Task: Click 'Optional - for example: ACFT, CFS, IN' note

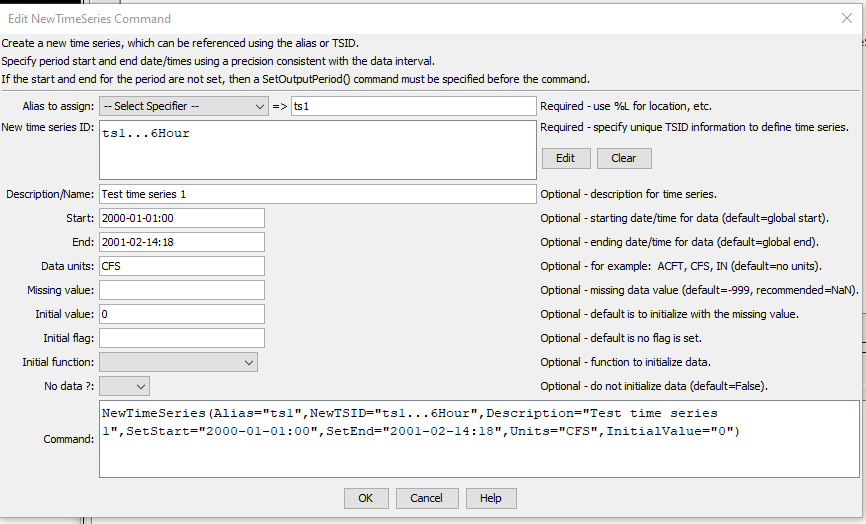Action: (x=681, y=266)
